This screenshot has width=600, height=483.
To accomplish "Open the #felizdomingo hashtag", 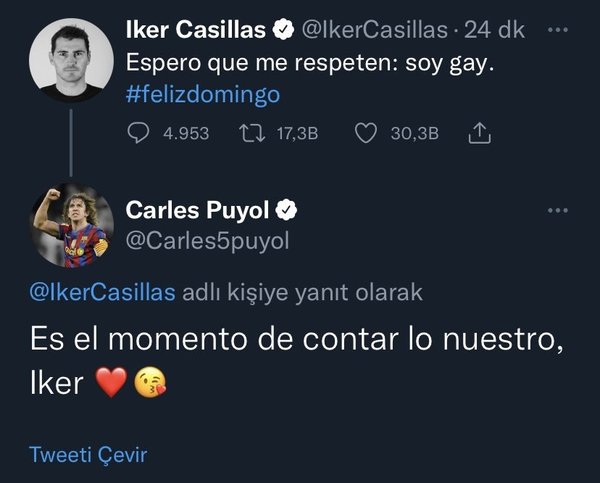I will point(204,95).
